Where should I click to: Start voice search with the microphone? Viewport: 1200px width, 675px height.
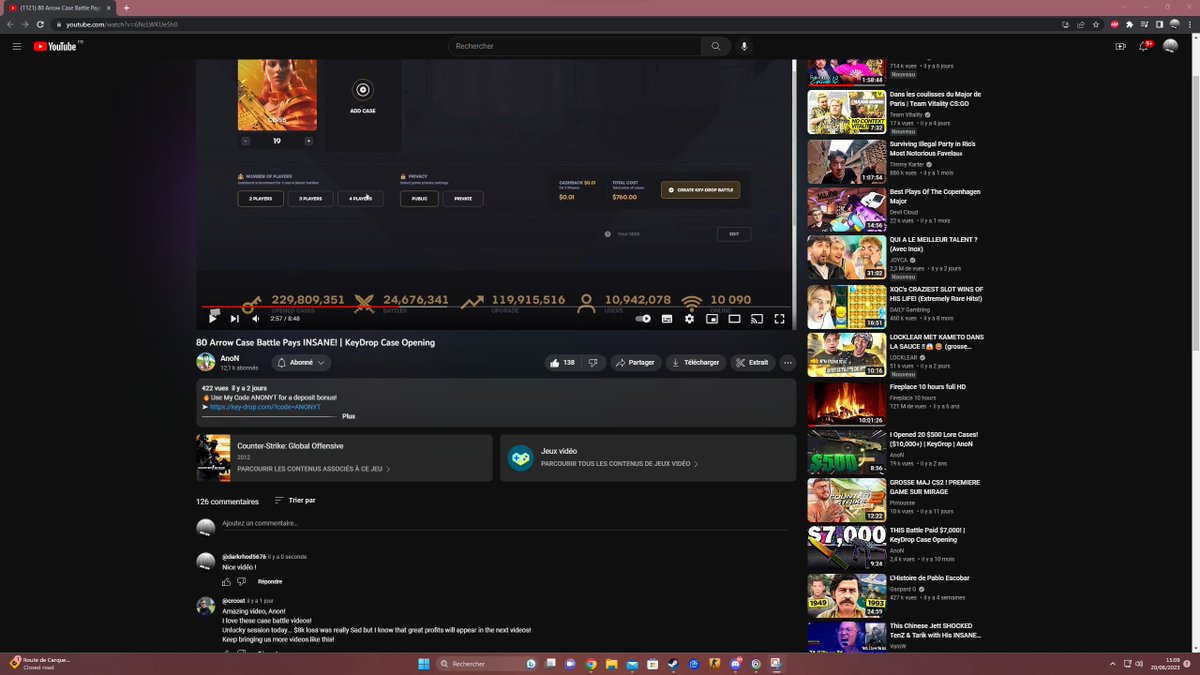click(744, 46)
